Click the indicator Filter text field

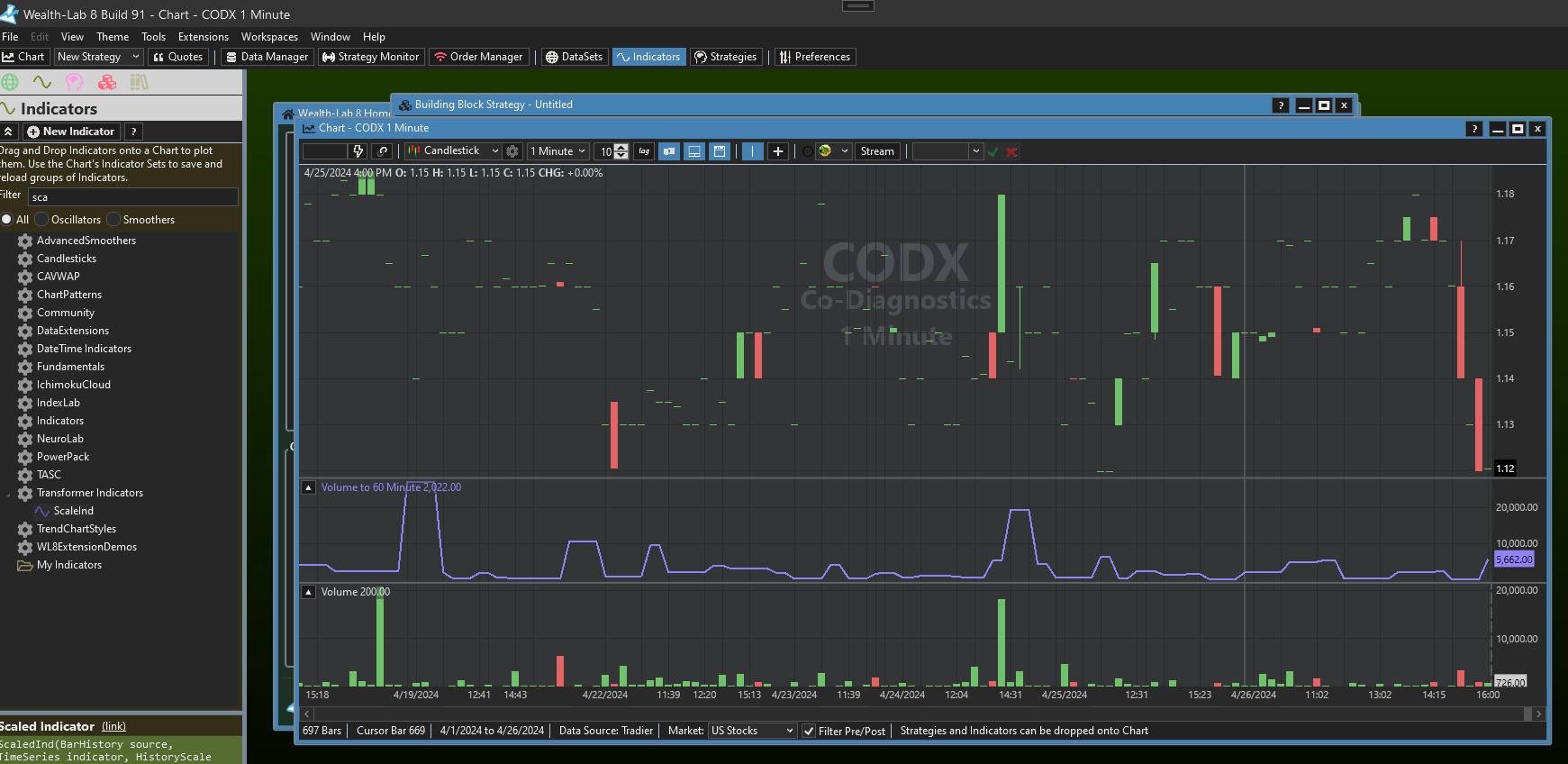[132, 197]
